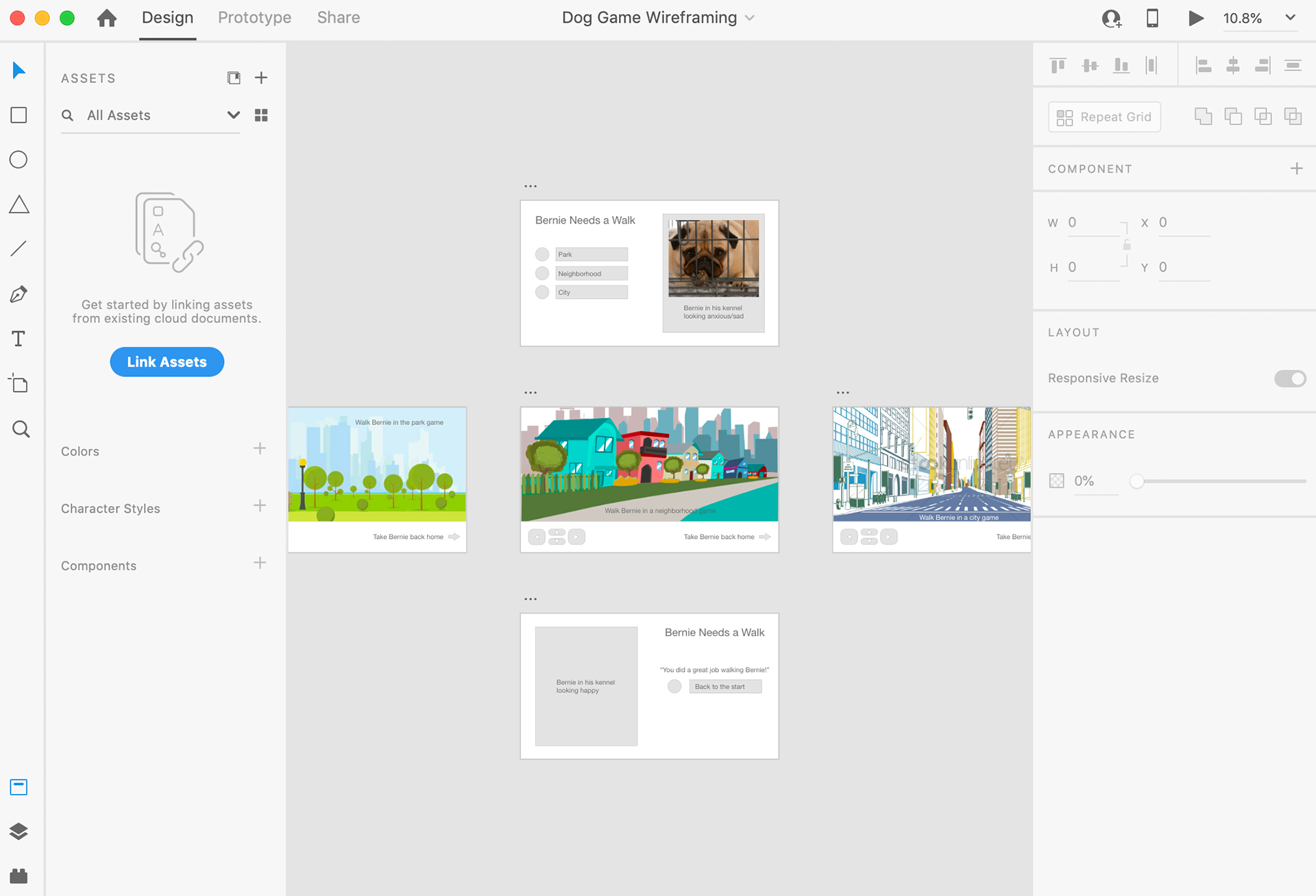This screenshot has width=1316, height=896.
Task: Go to Home screen icon
Action: tap(106, 18)
